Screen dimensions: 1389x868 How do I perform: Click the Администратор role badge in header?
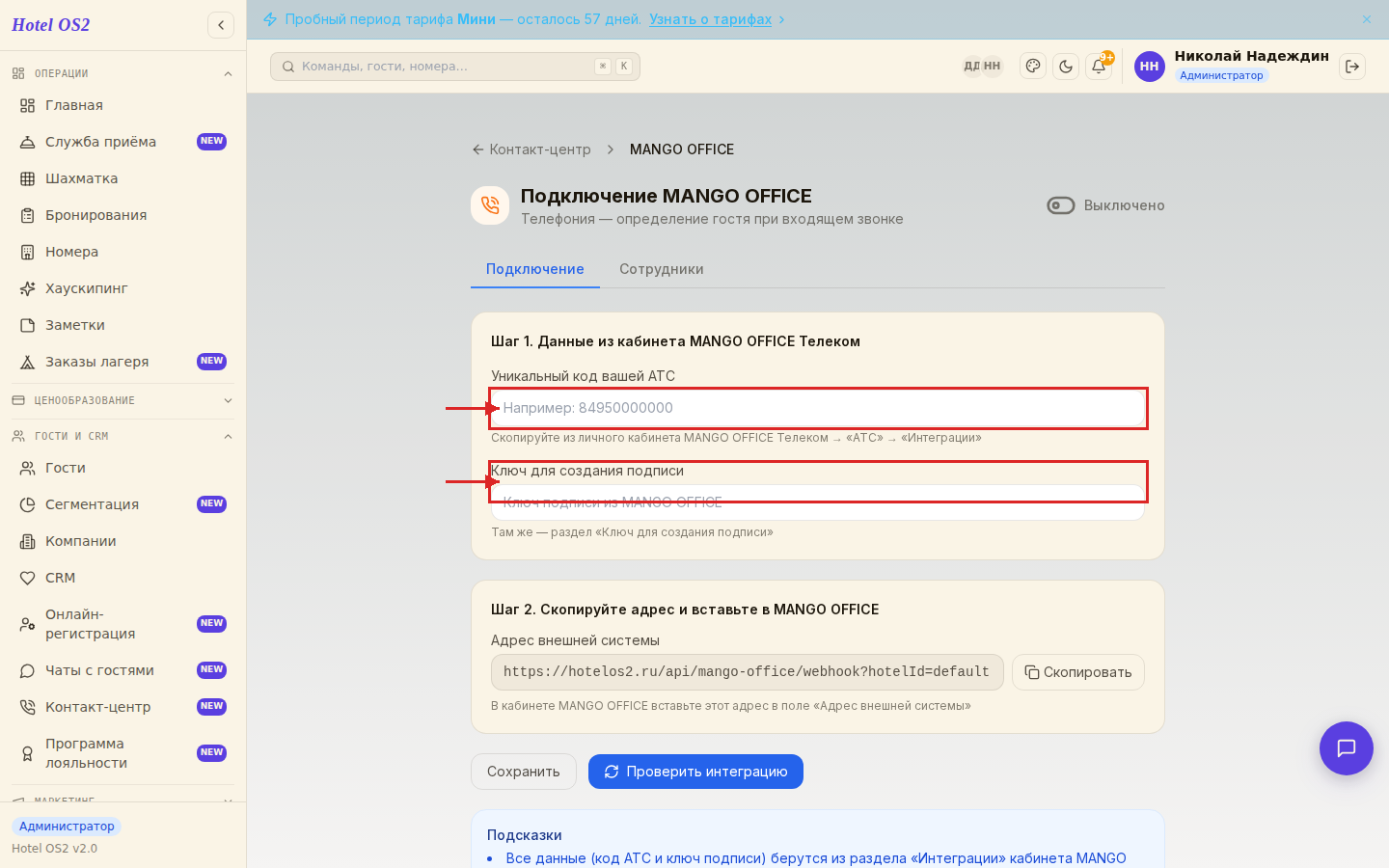[1221, 75]
